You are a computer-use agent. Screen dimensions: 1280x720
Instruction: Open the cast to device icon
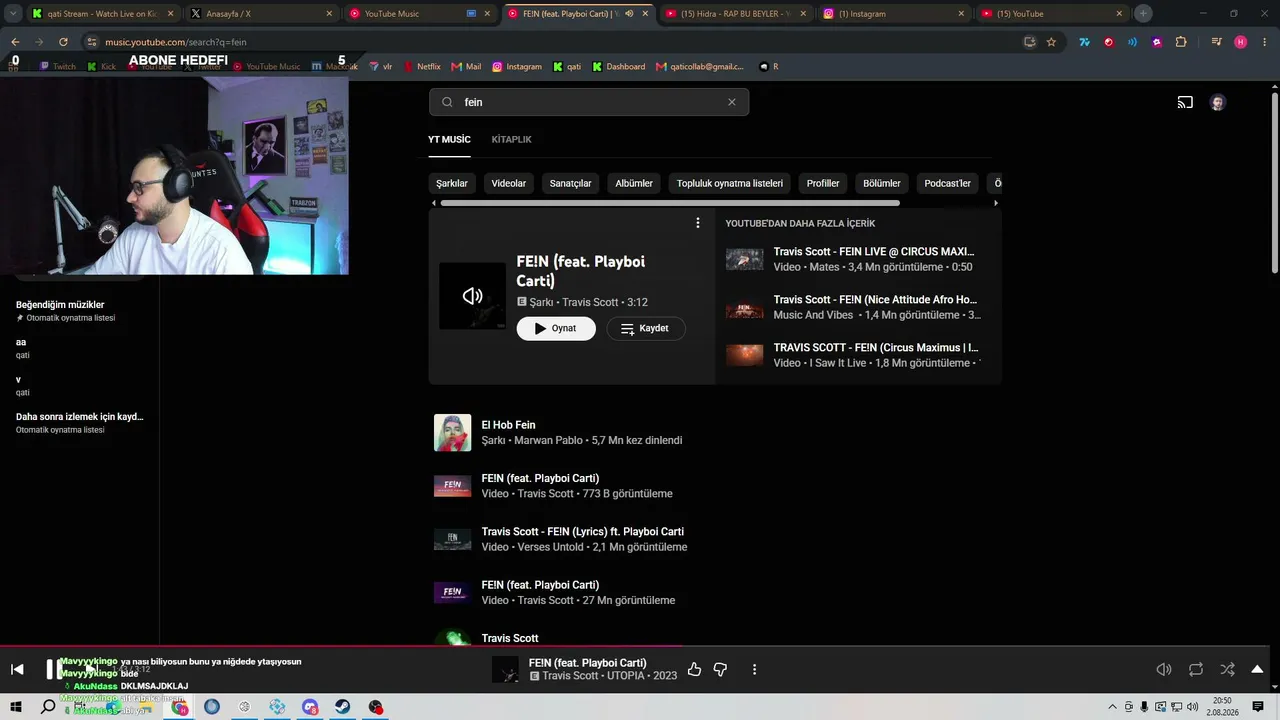coord(1185,102)
